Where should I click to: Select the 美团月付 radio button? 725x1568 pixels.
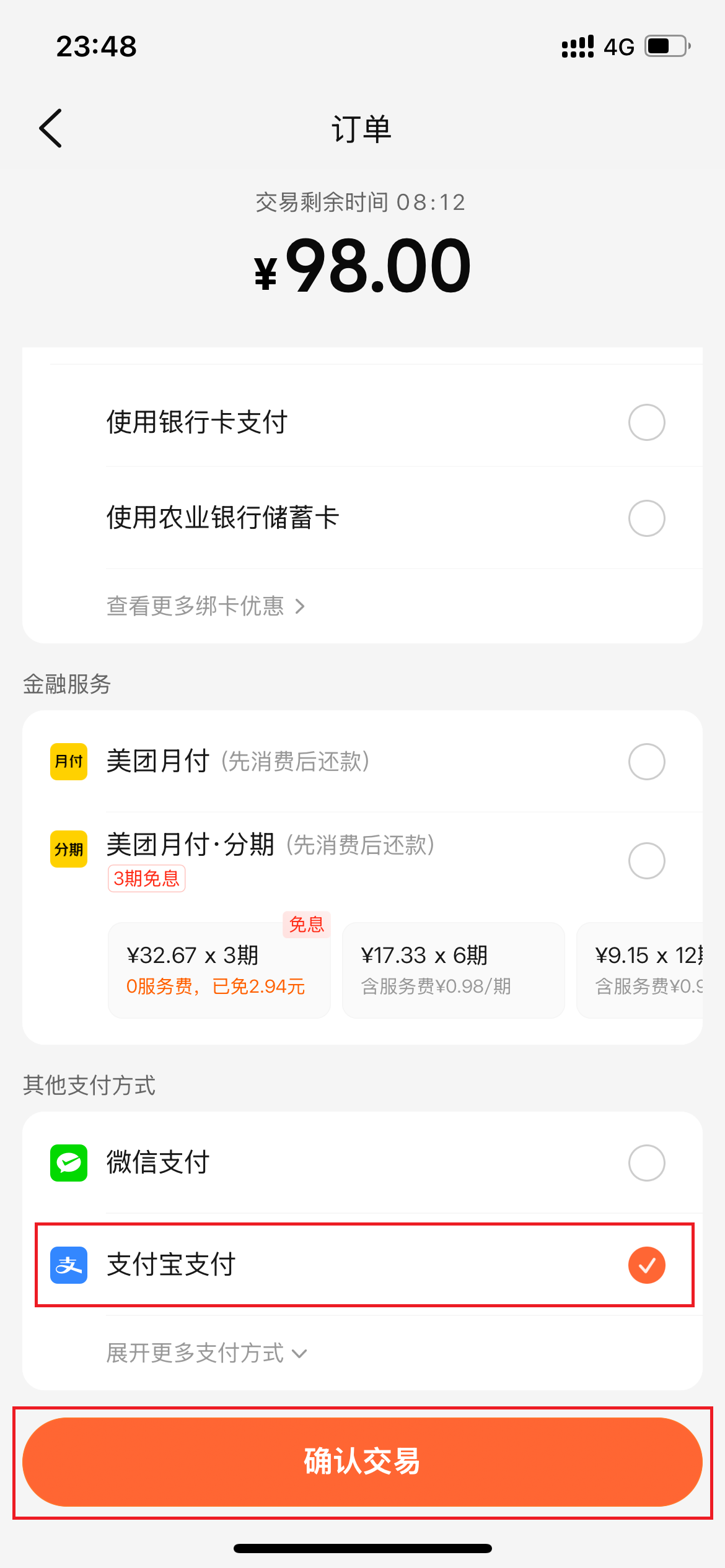tap(646, 761)
